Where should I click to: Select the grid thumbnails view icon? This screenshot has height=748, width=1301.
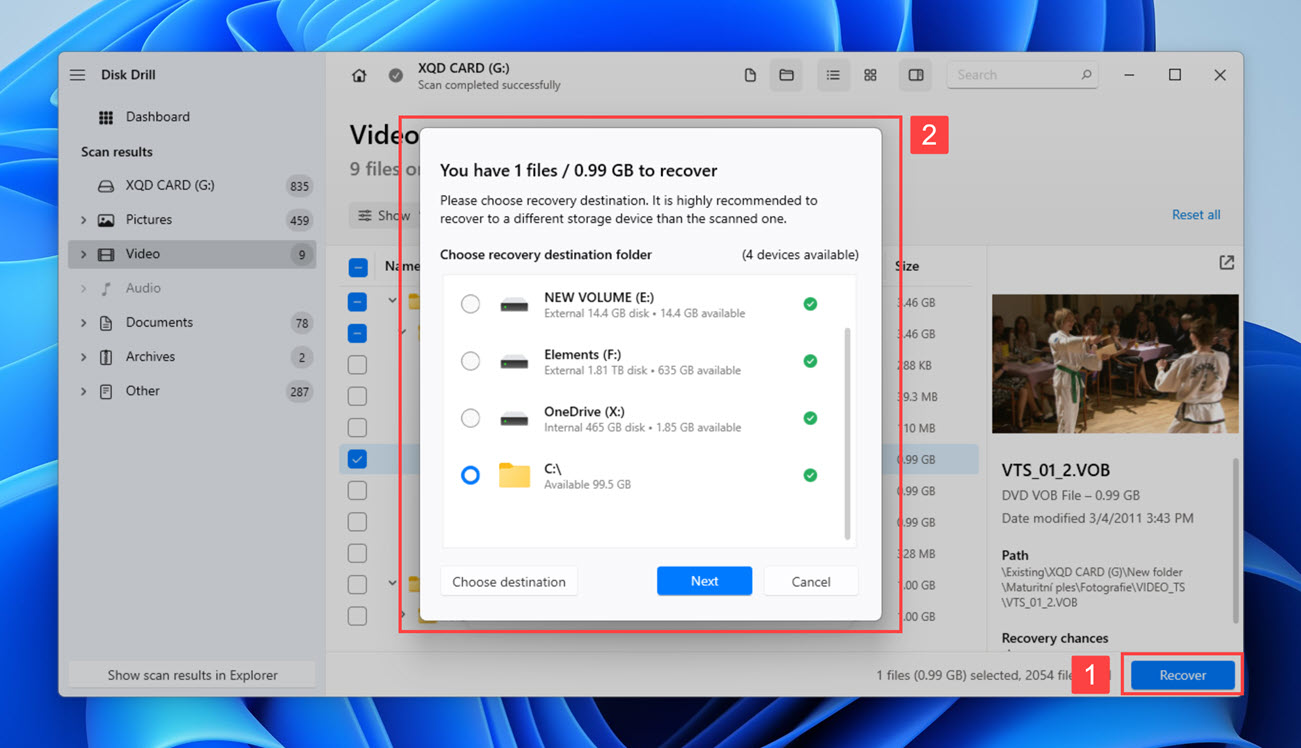870,75
